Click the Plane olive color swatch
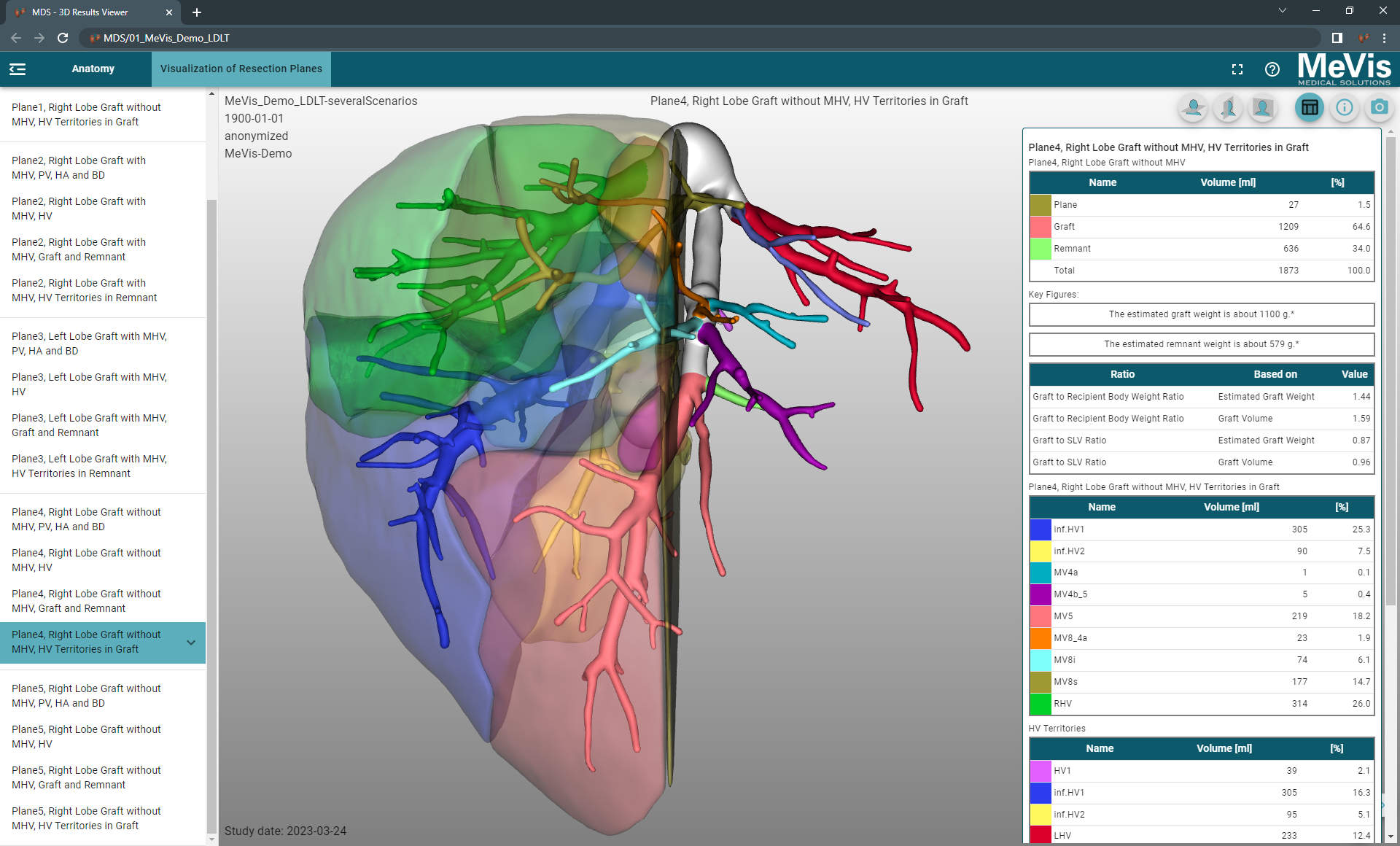 [1041, 205]
